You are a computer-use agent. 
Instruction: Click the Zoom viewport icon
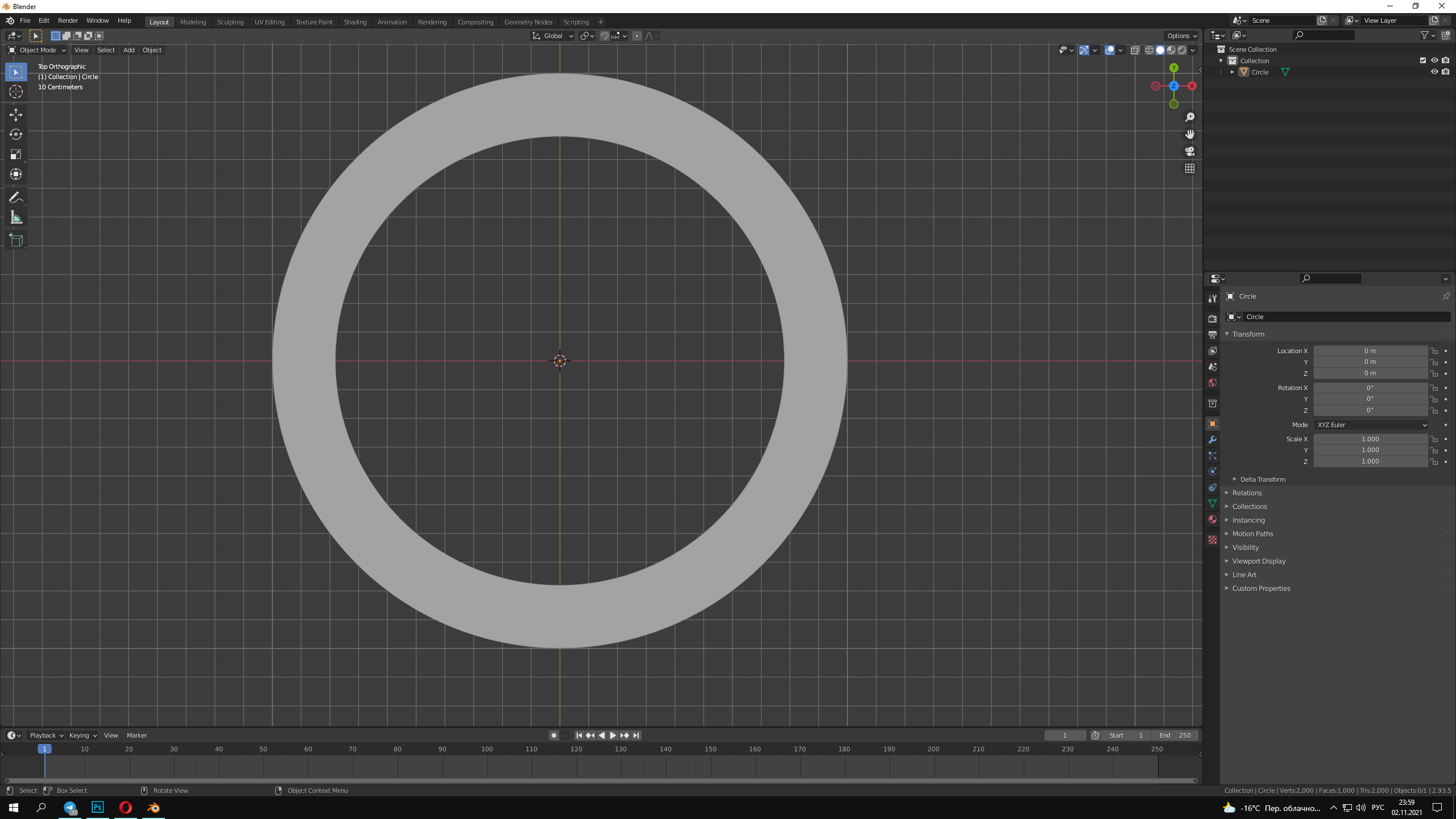coord(1189,117)
